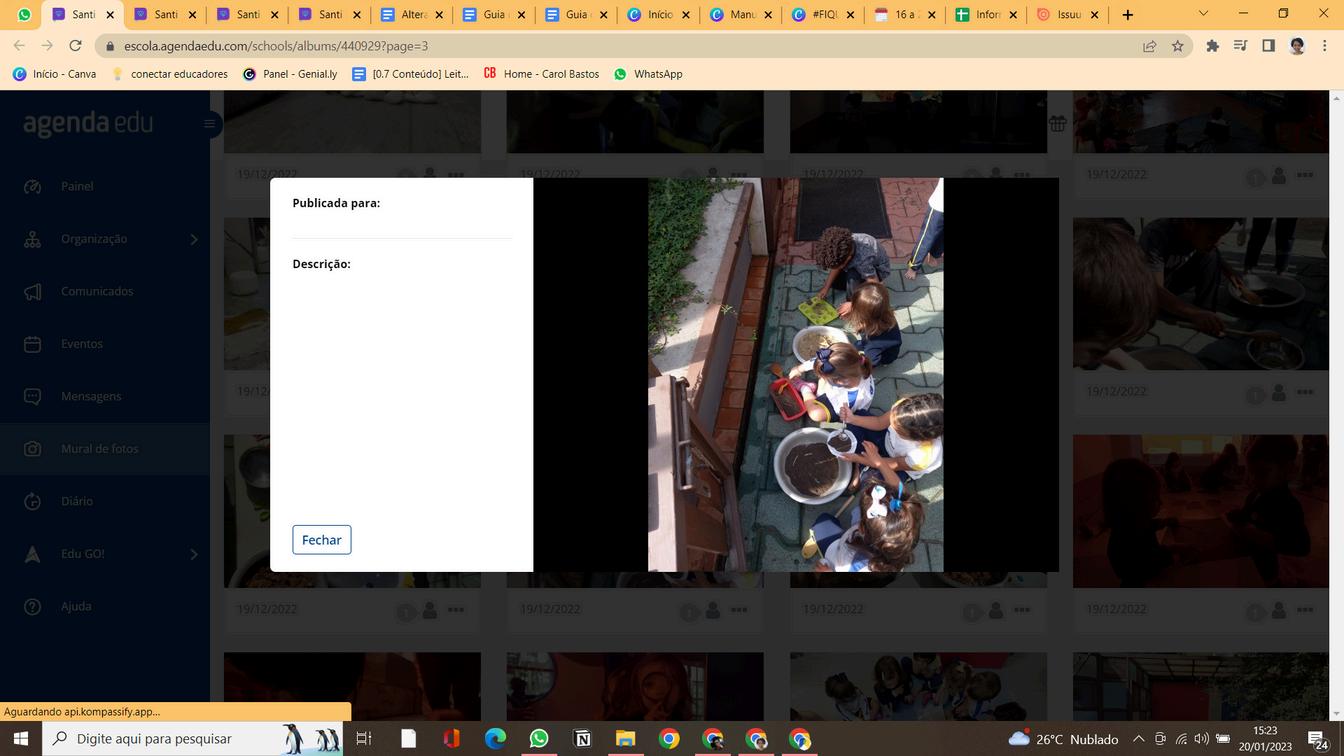Click the volume icon in the system tray
This screenshot has width=1344, height=756.
[x=1201, y=739]
